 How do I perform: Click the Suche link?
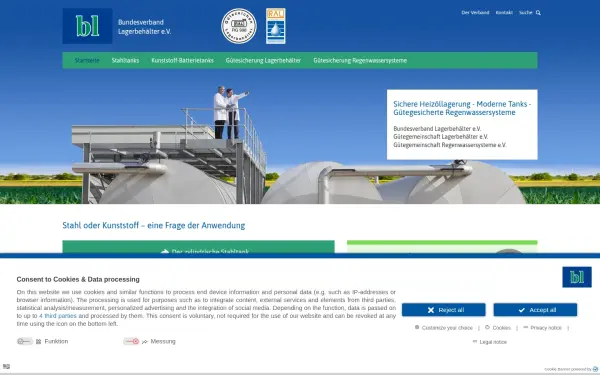525,13
